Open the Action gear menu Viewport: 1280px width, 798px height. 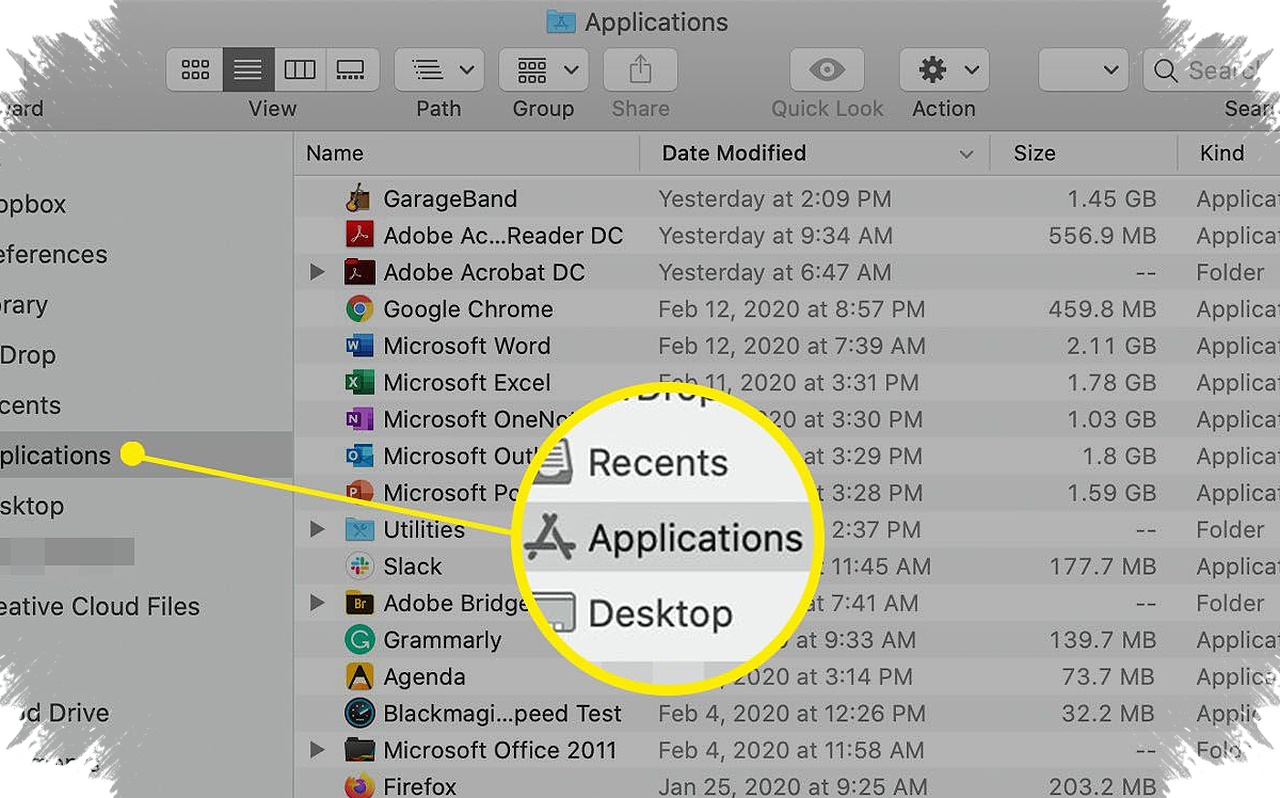(x=944, y=70)
